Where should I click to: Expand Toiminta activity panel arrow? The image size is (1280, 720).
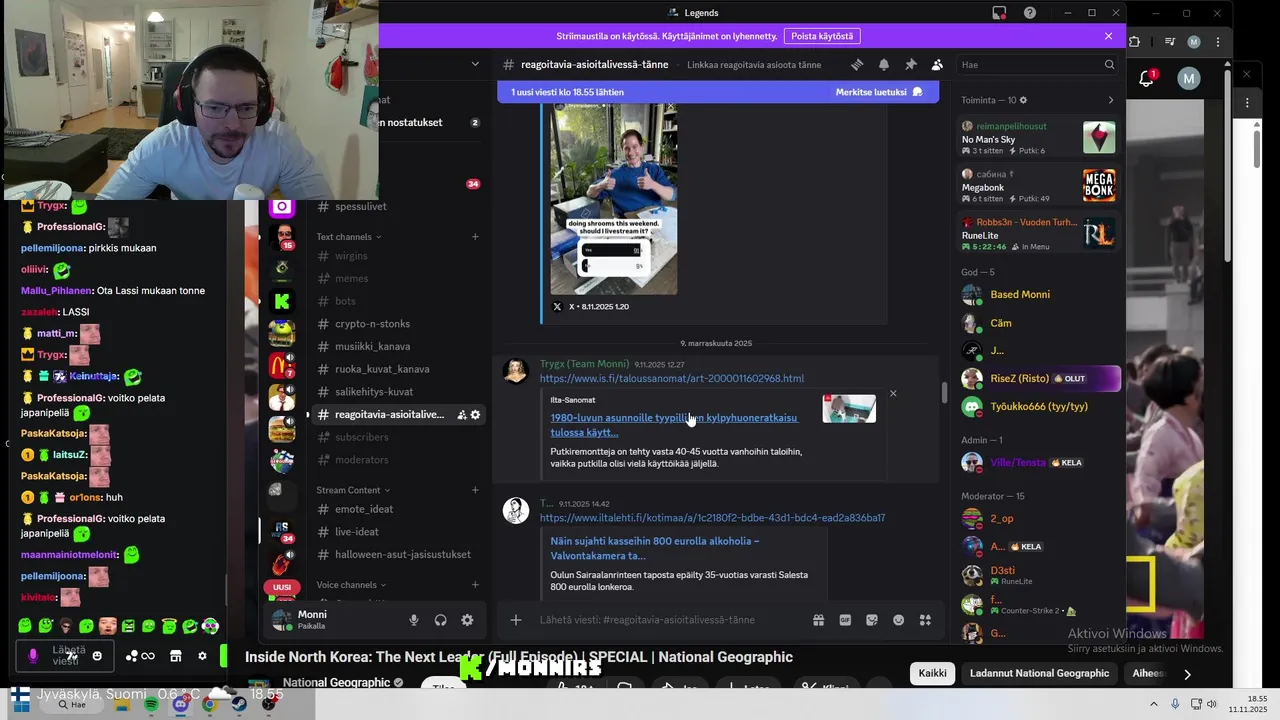point(1110,100)
